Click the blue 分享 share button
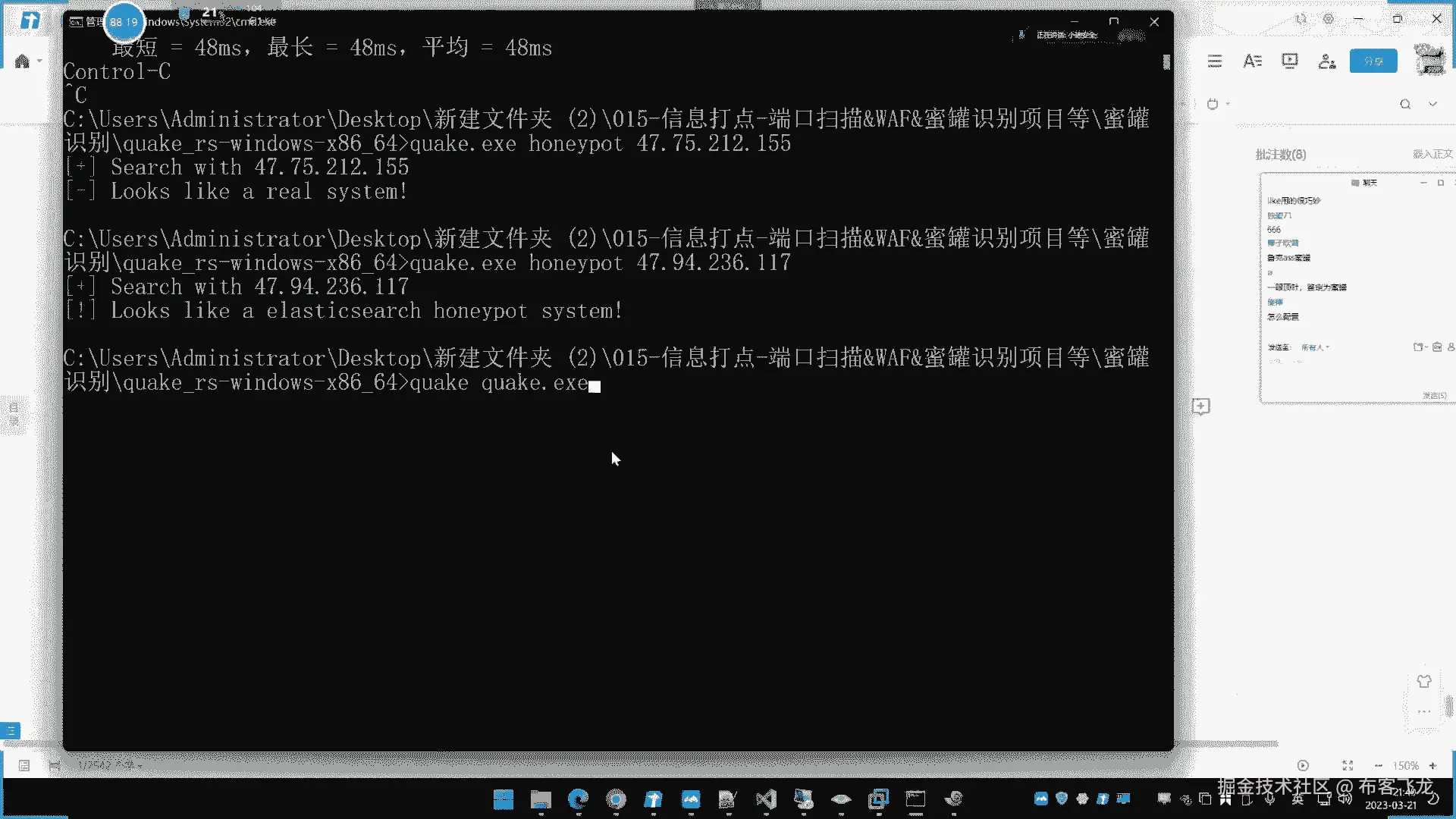 tap(1373, 61)
